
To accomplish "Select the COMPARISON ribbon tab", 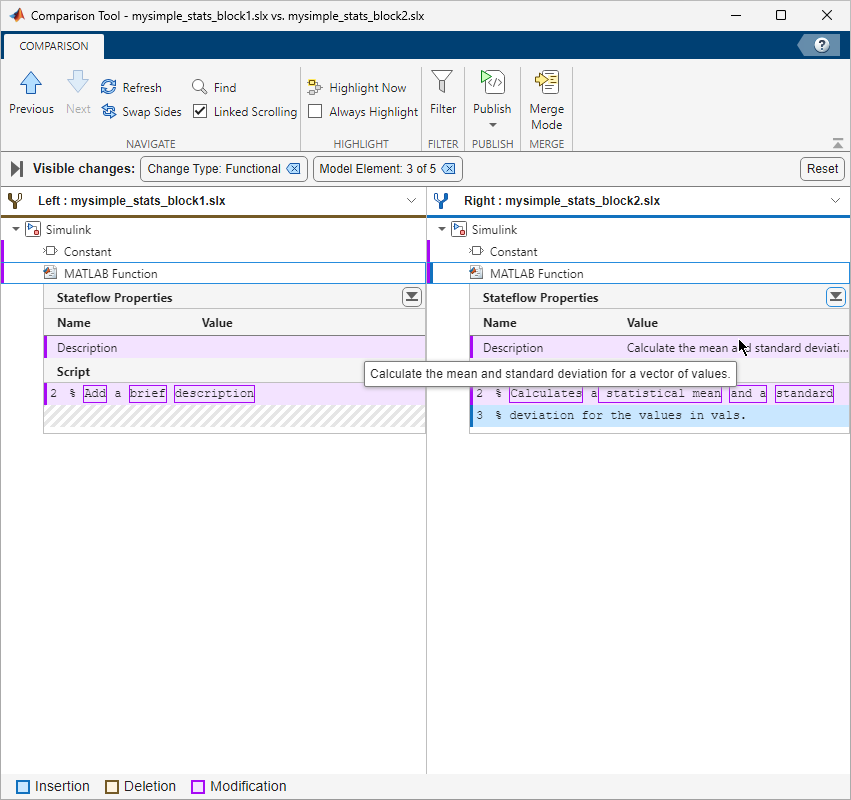I will click(x=54, y=46).
